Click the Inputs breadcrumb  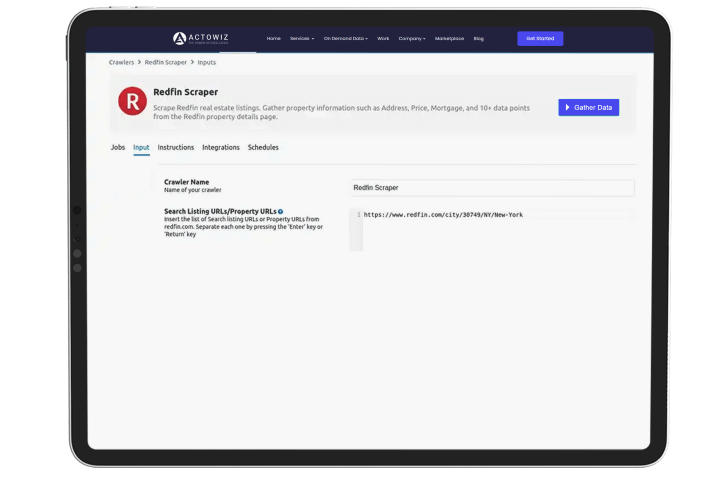206,62
